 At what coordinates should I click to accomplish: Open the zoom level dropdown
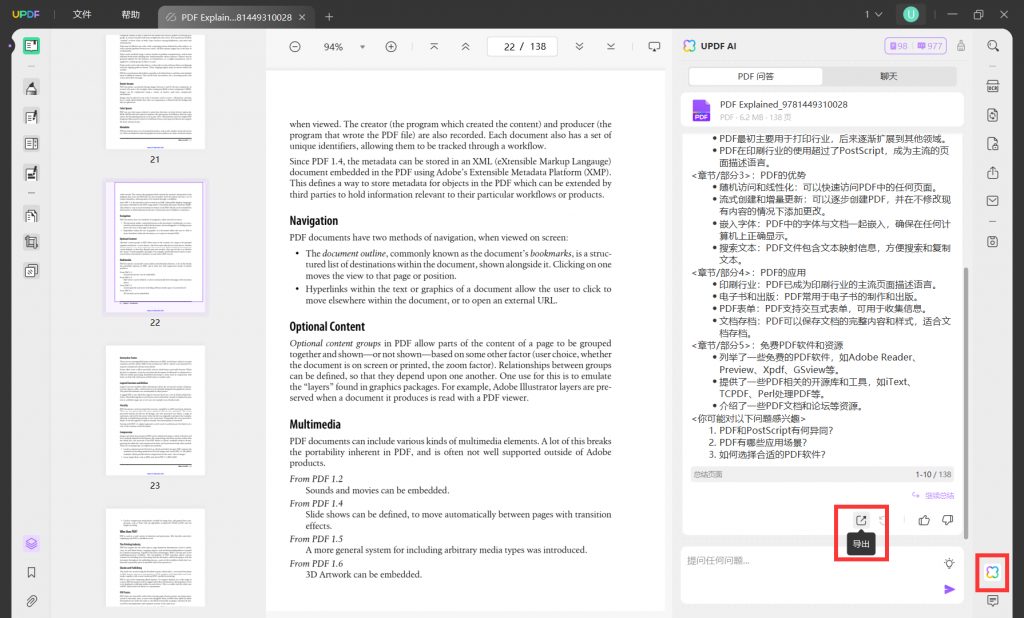(x=362, y=47)
